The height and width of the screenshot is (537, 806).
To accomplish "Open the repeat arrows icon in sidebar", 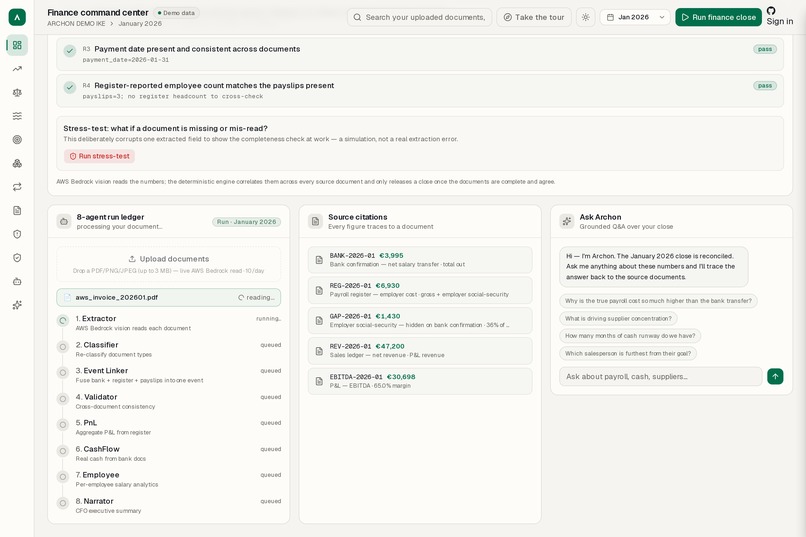I will pos(17,187).
